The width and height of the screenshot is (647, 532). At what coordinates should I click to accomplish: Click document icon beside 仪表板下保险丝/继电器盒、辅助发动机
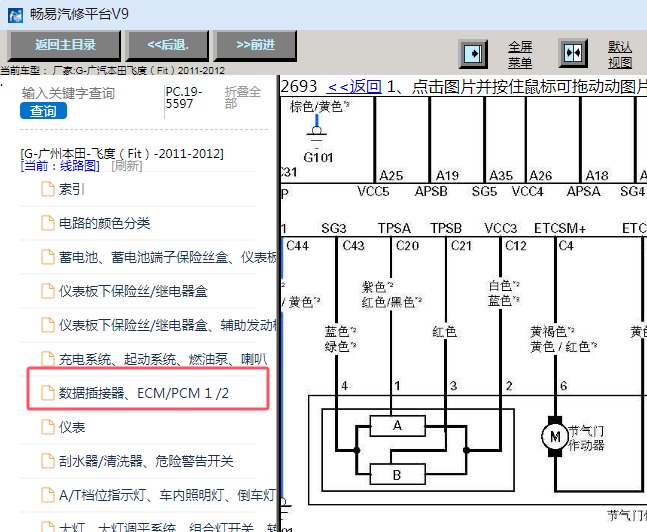click(x=48, y=325)
